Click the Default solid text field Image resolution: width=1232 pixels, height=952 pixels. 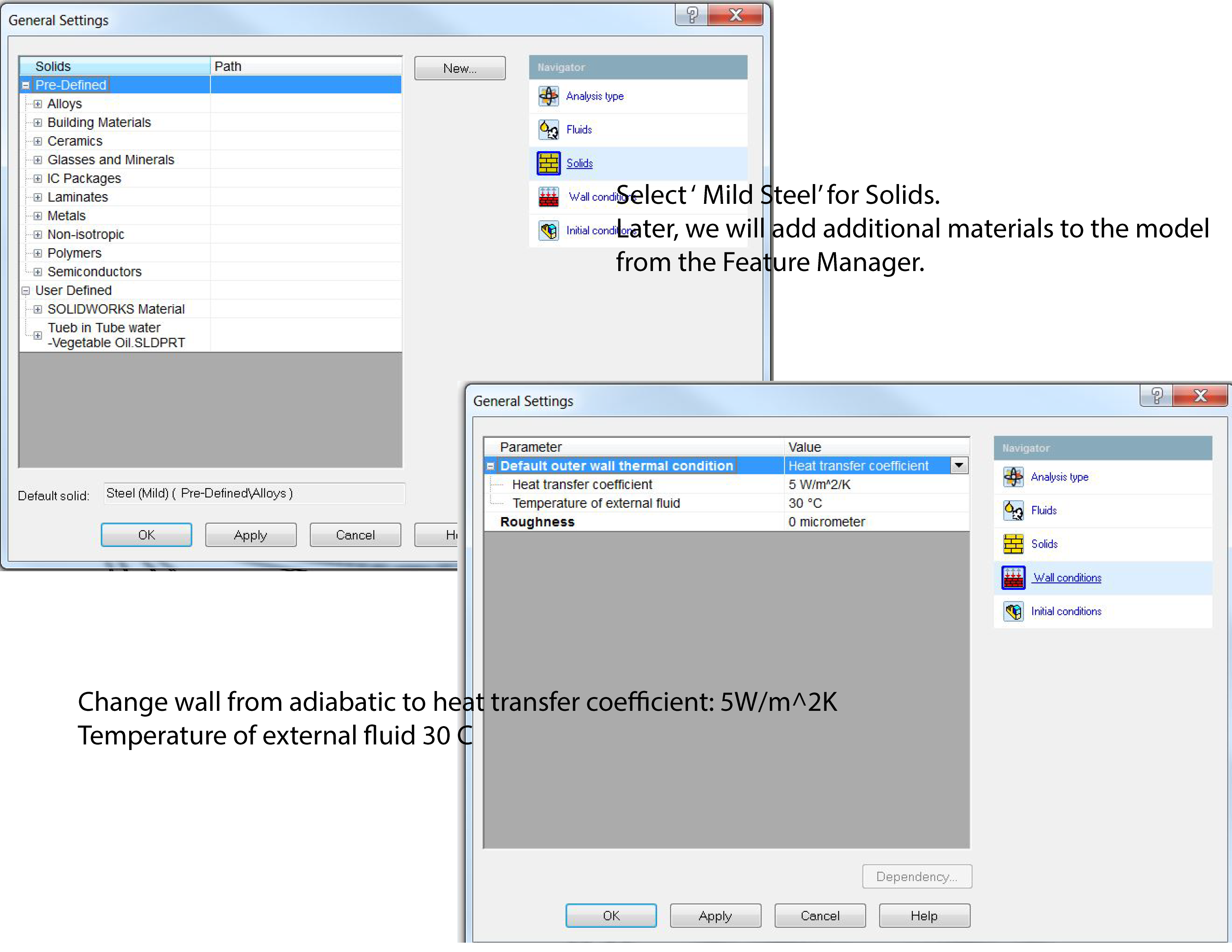point(254,494)
